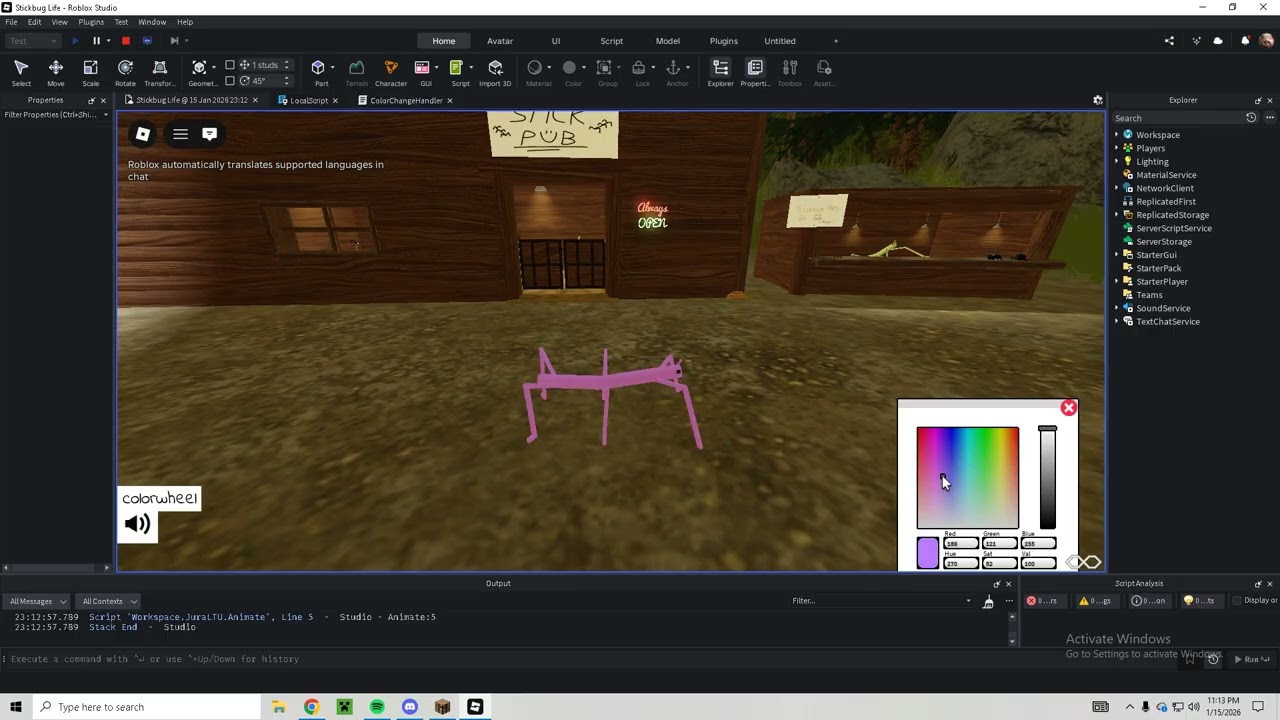The height and width of the screenshot is (720, 1280).
Task: Open File Explorer from the taskbar
Action: pos(279,707)
